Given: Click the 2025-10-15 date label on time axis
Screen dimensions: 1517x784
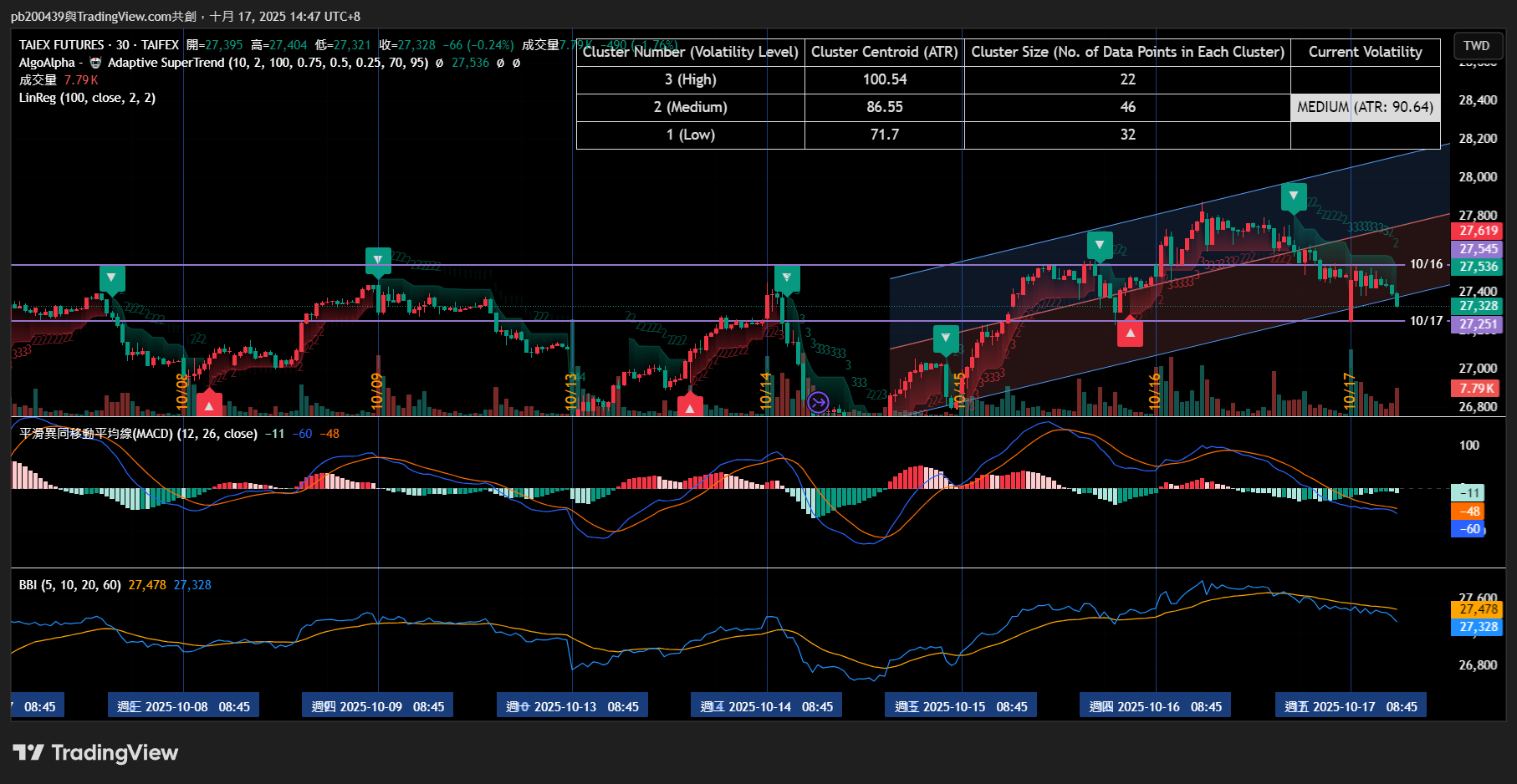Looking at the screenshot, I should (x=961, y=706).
